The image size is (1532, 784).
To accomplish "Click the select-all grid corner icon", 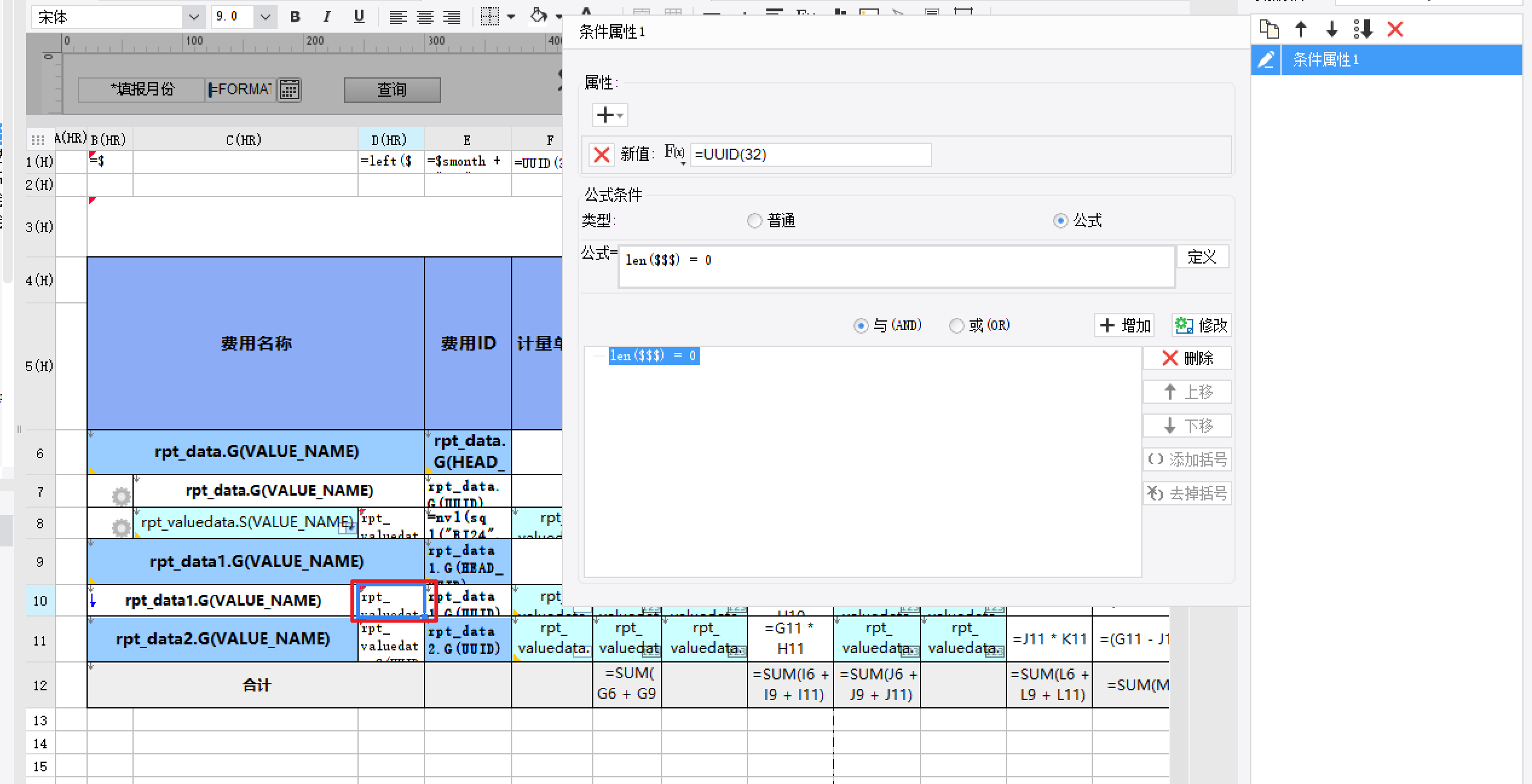I will click(x=38, y=140).
